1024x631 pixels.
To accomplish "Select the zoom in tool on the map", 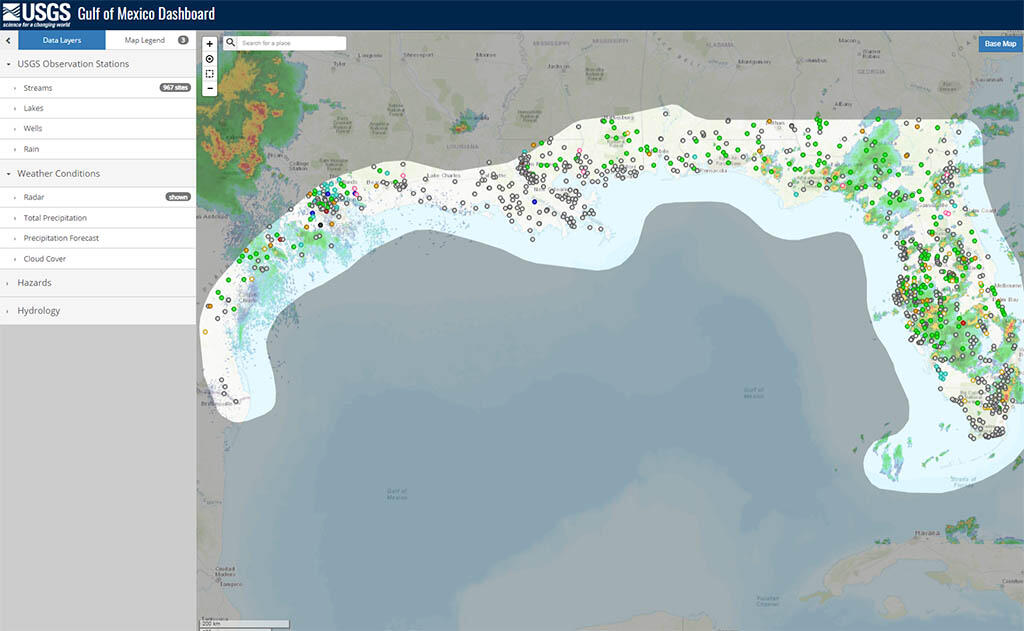I will click(x=209, y=44).
